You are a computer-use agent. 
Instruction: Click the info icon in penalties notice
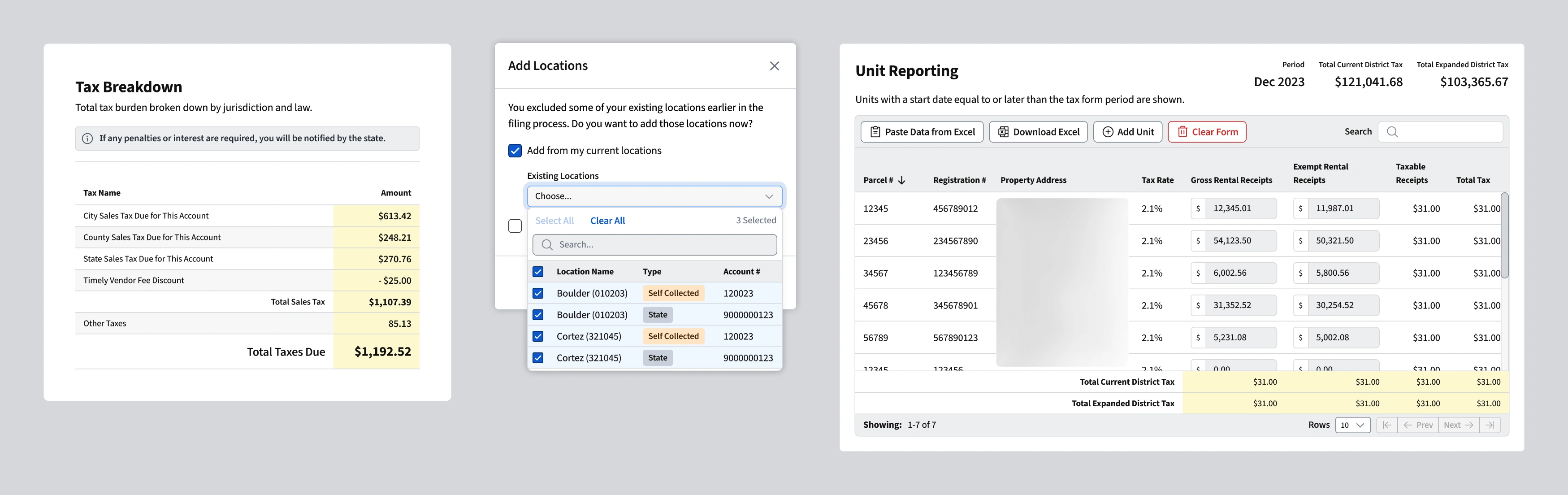[88, 138]
